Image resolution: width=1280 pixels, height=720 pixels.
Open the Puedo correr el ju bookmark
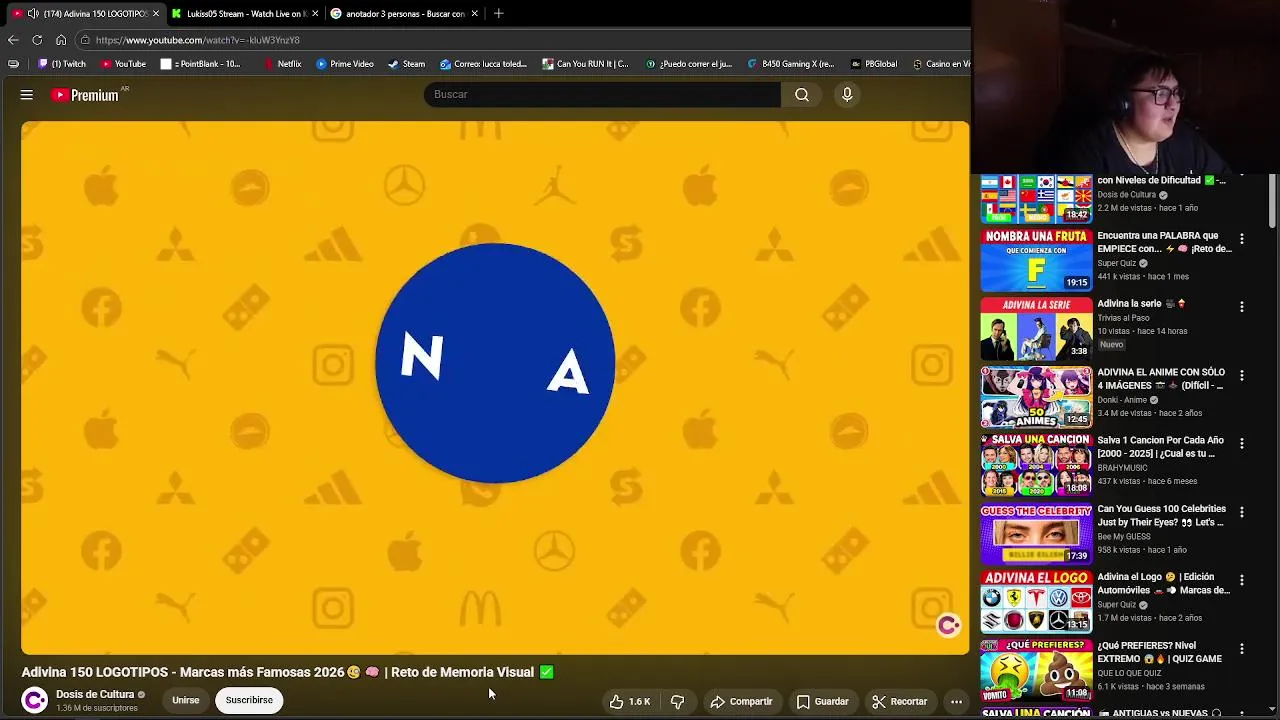pos(689,64)
